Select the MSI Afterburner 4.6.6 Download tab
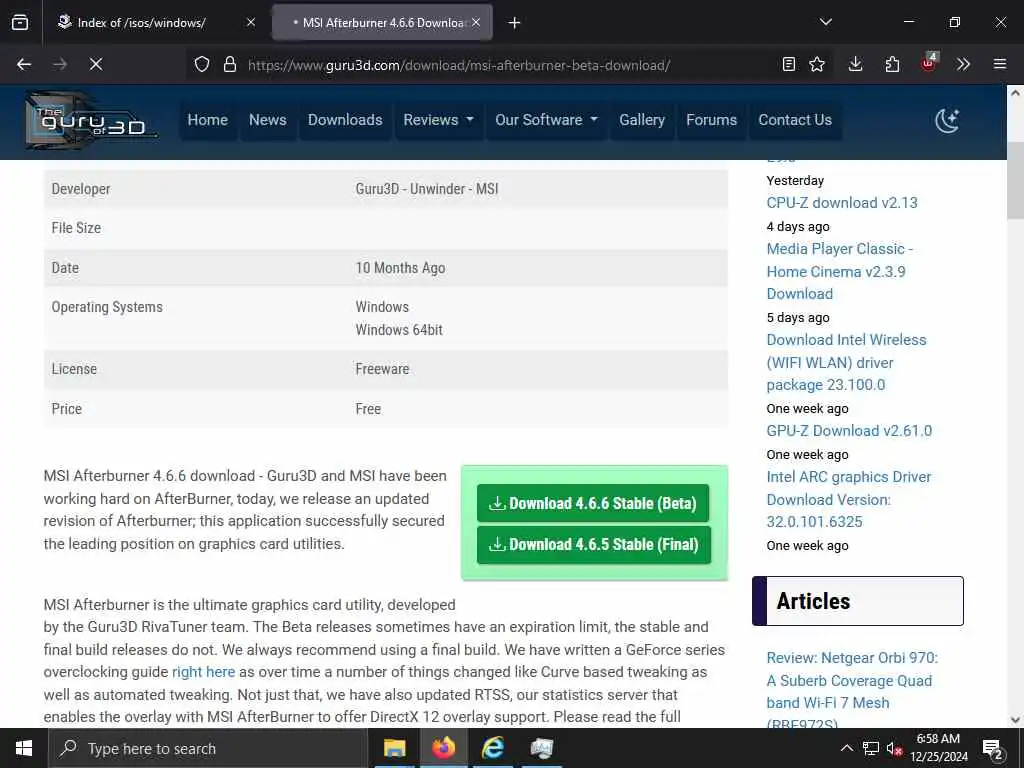Viewport: 1024px width, 768px height. click(x=382, y=23)
